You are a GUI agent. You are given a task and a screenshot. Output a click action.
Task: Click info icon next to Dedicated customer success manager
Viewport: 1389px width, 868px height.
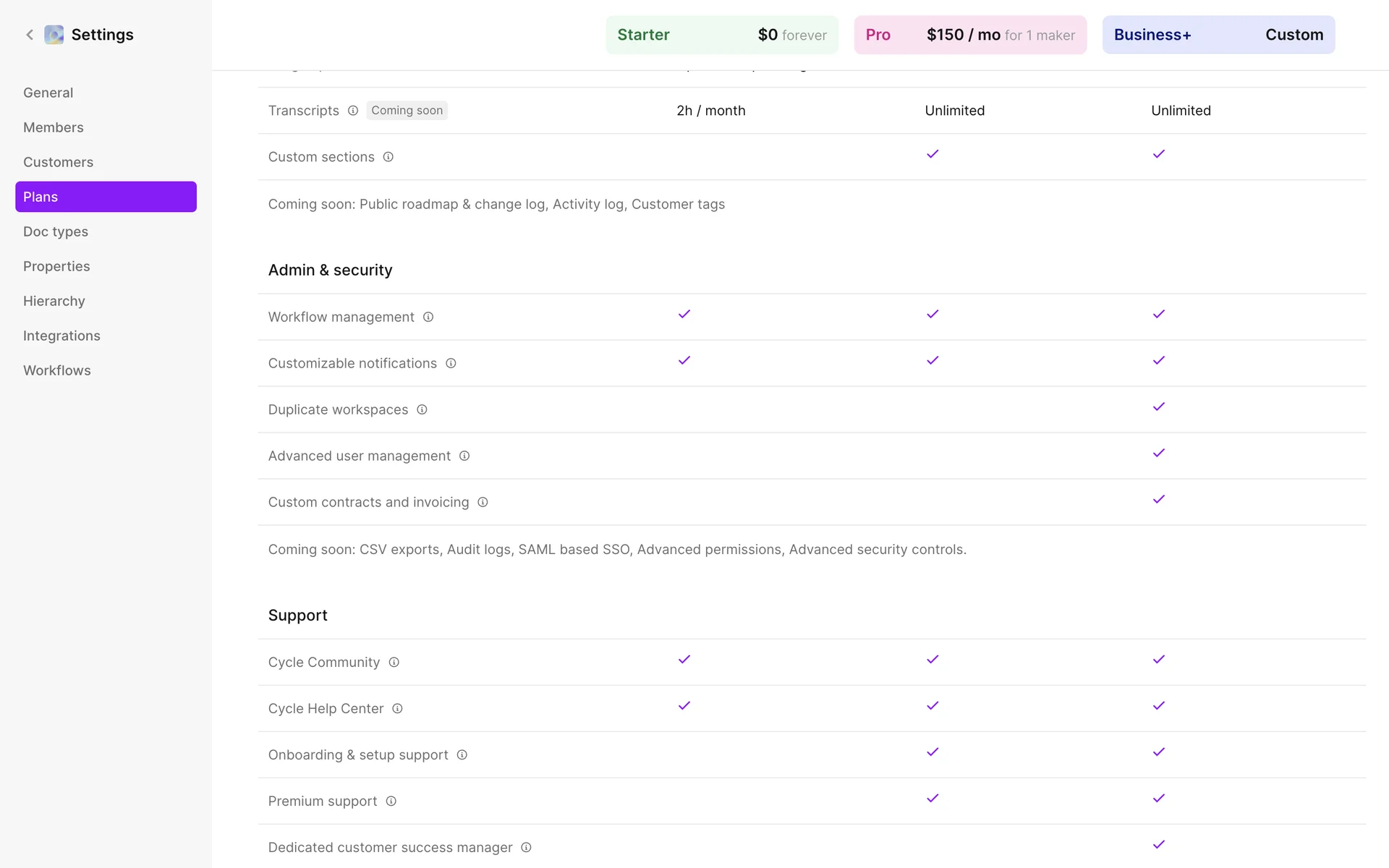tap(526, 847)
